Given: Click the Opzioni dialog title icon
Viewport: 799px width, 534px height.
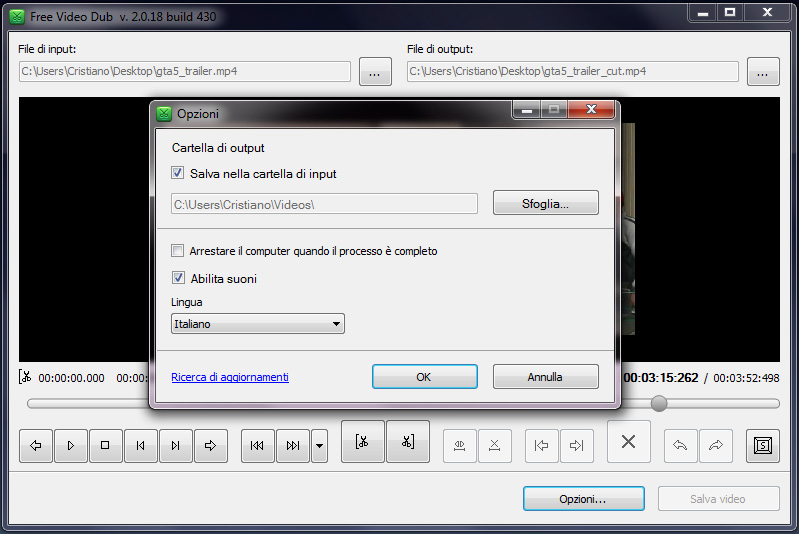Looking at the screenshot, I should click(164, 114).
